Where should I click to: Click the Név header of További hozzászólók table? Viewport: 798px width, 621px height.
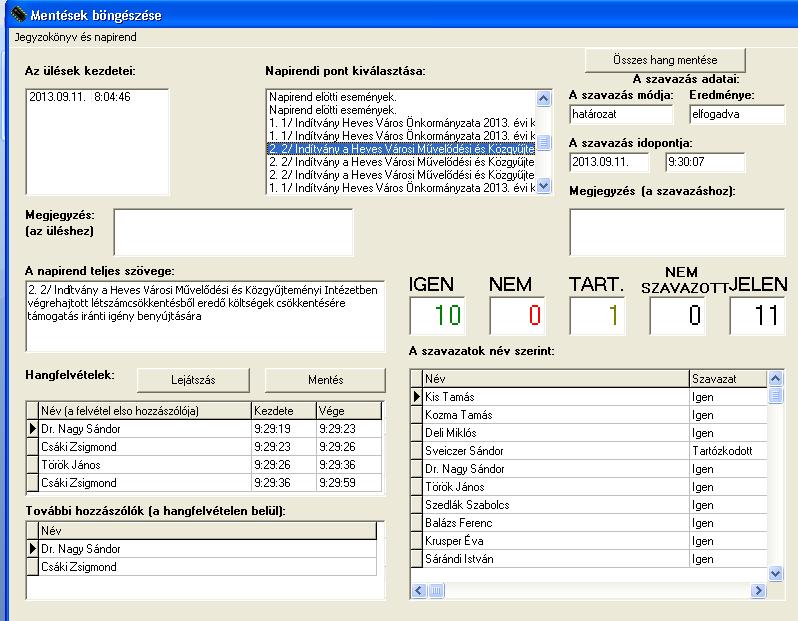[208, 531]
